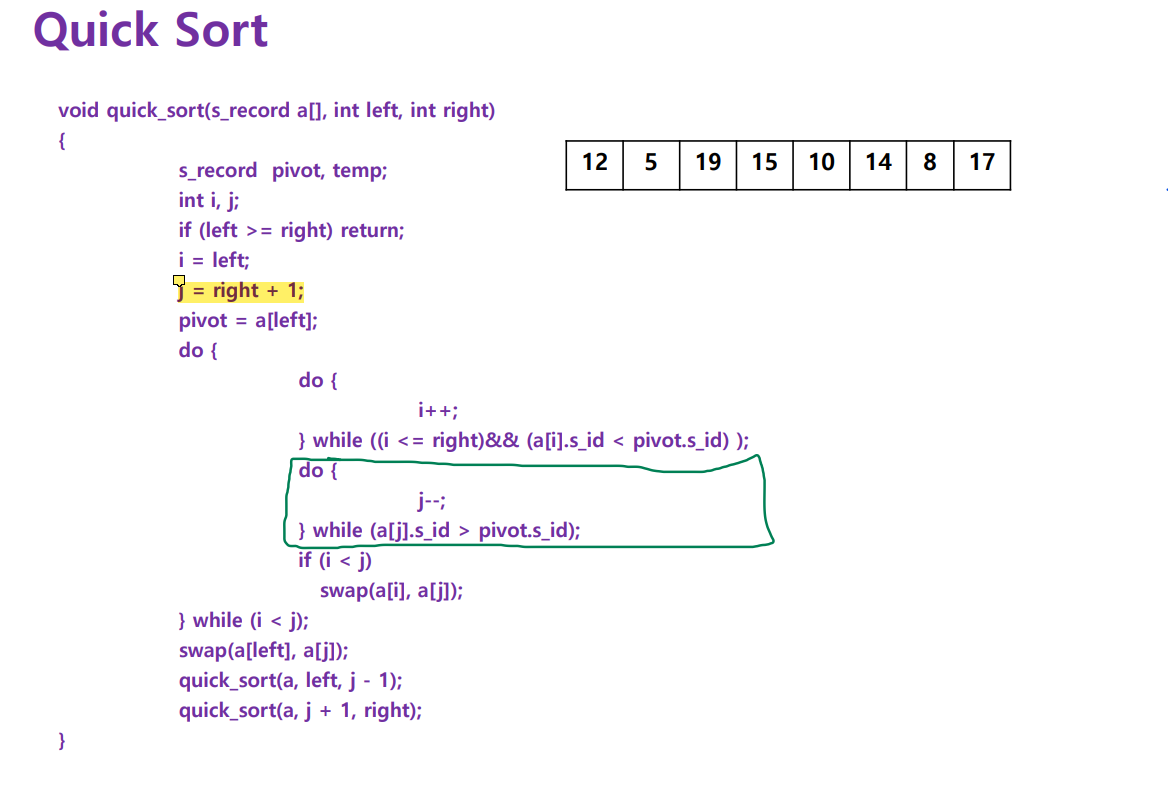Click the array cell containing 8
The image size is (1168, 786).
coord(930,165)
